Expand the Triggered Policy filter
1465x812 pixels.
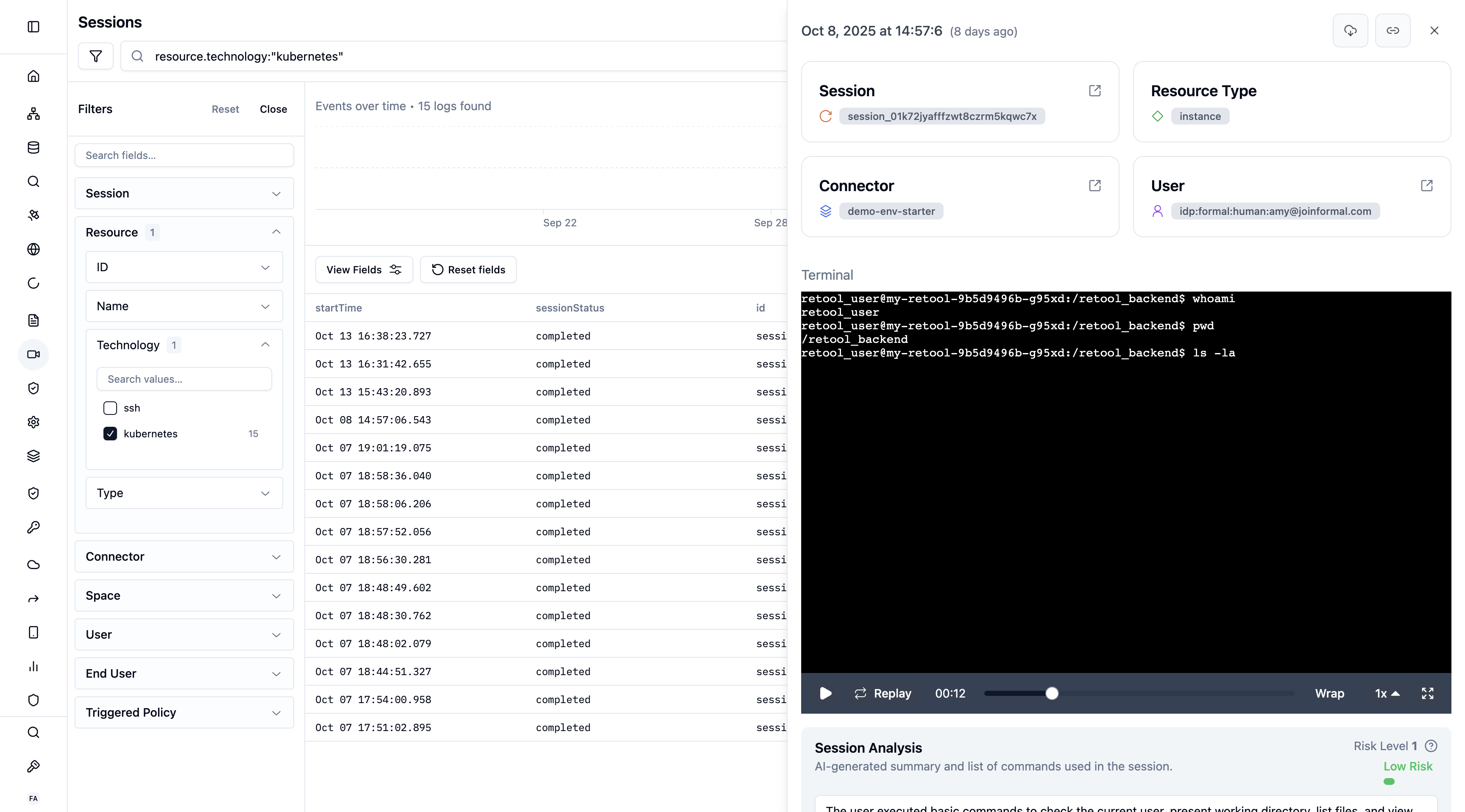tap(184, 712)
